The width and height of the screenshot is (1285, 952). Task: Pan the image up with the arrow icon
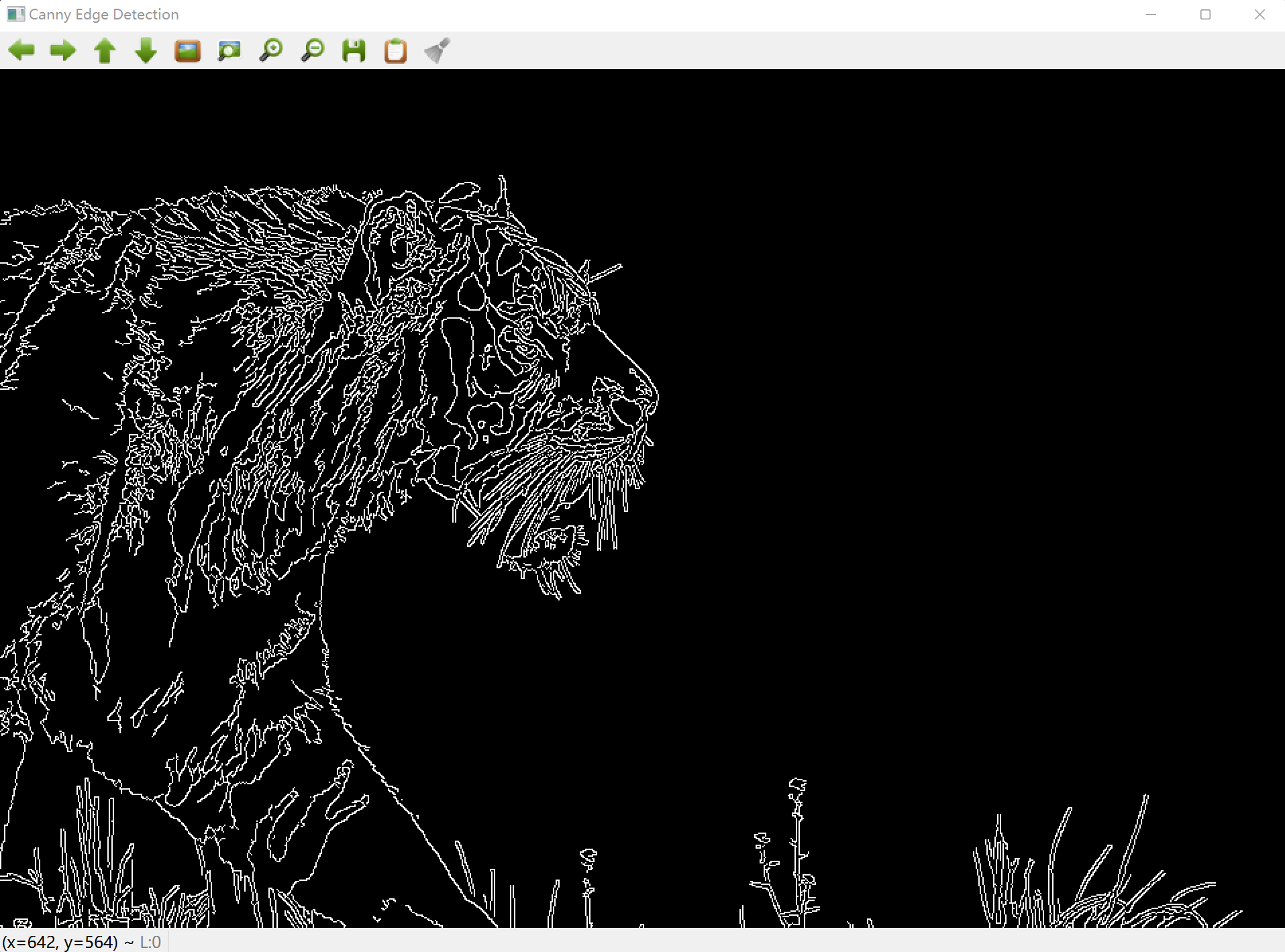[105, 50]
